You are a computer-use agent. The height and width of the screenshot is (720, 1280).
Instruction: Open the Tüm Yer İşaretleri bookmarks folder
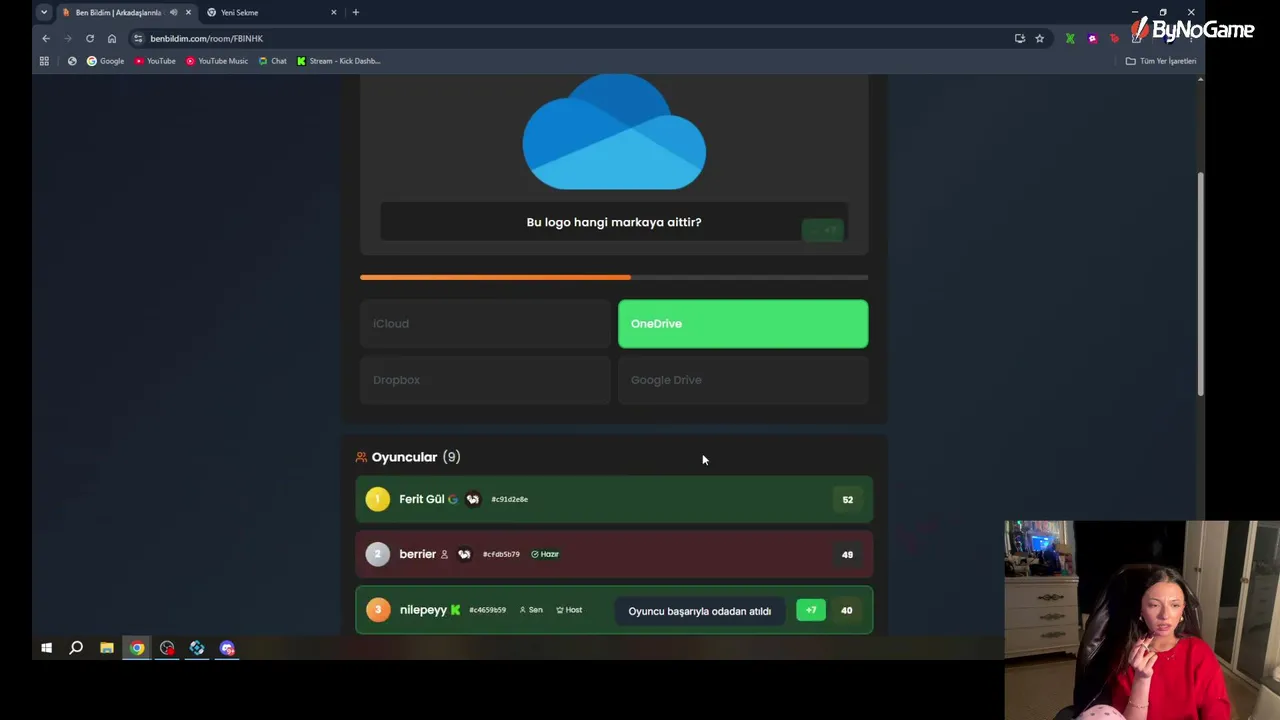click(x=1161, y=61)
